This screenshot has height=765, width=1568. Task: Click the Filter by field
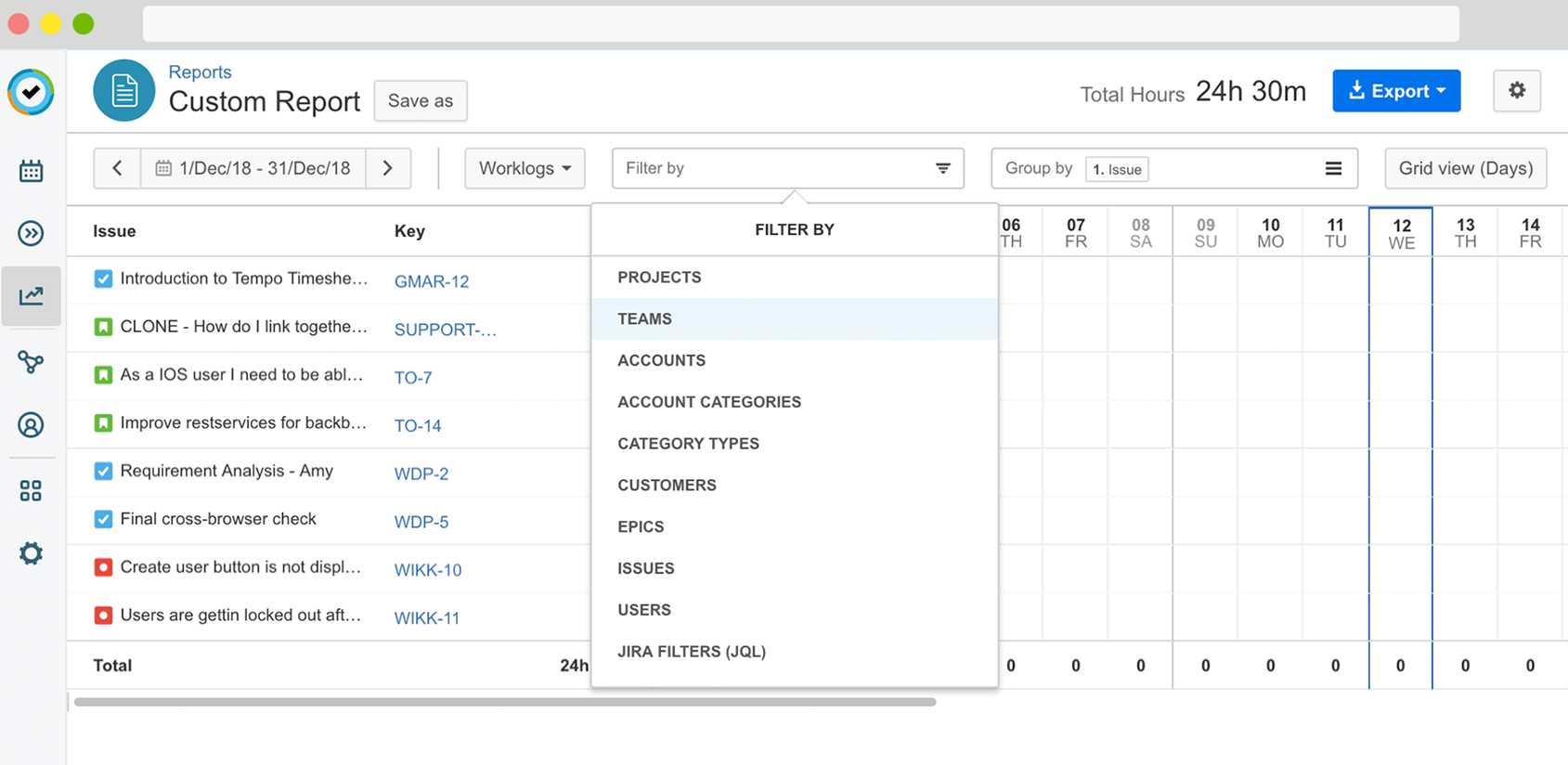(x=787, y=168)
